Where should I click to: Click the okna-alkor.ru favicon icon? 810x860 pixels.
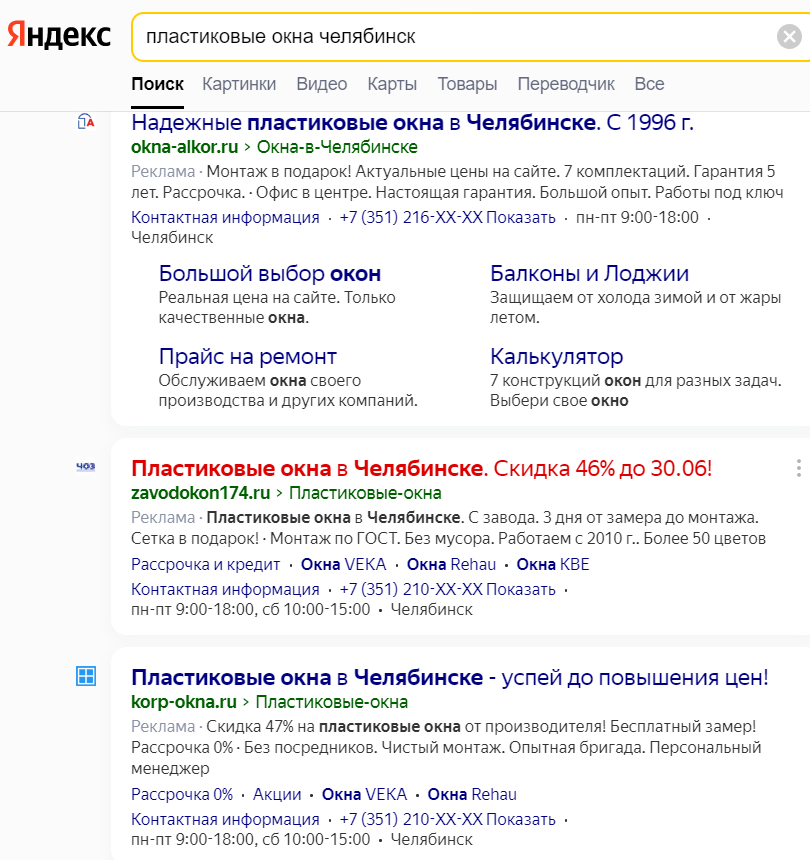tap(86, 121)
